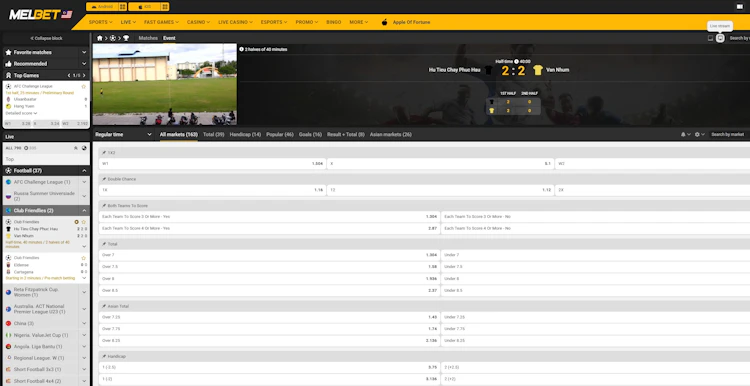The height and width of the screenshot is (386, 750).
Task: Go to the Bingo section
Action: (x=333, y=22)
